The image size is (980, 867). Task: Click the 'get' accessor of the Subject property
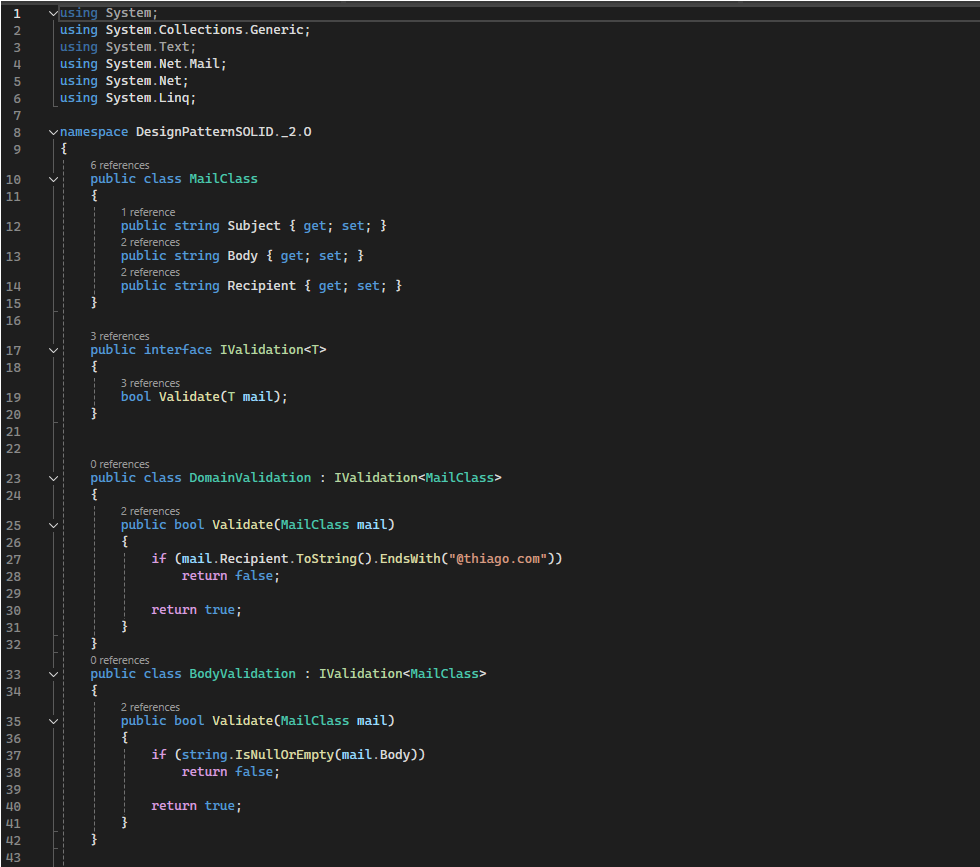[314, 226]
